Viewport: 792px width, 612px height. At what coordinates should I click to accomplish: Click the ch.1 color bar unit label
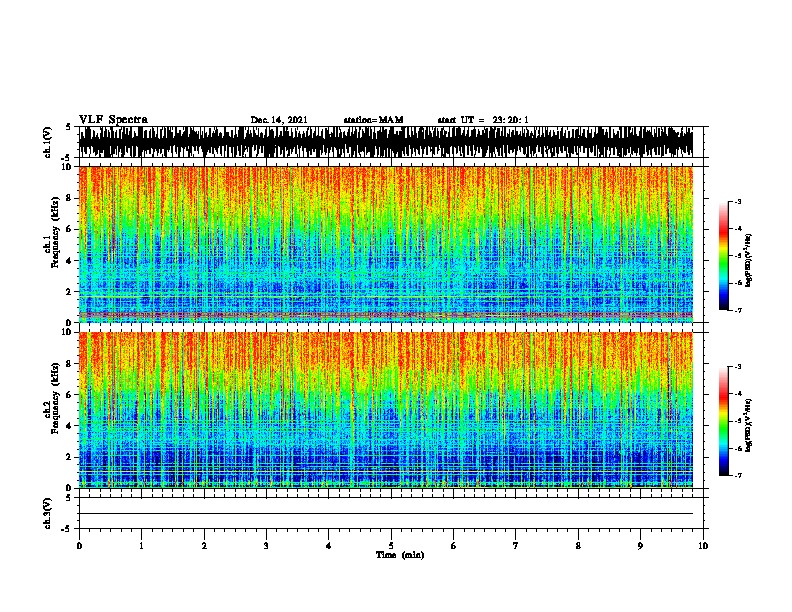[x=749, y=261]
